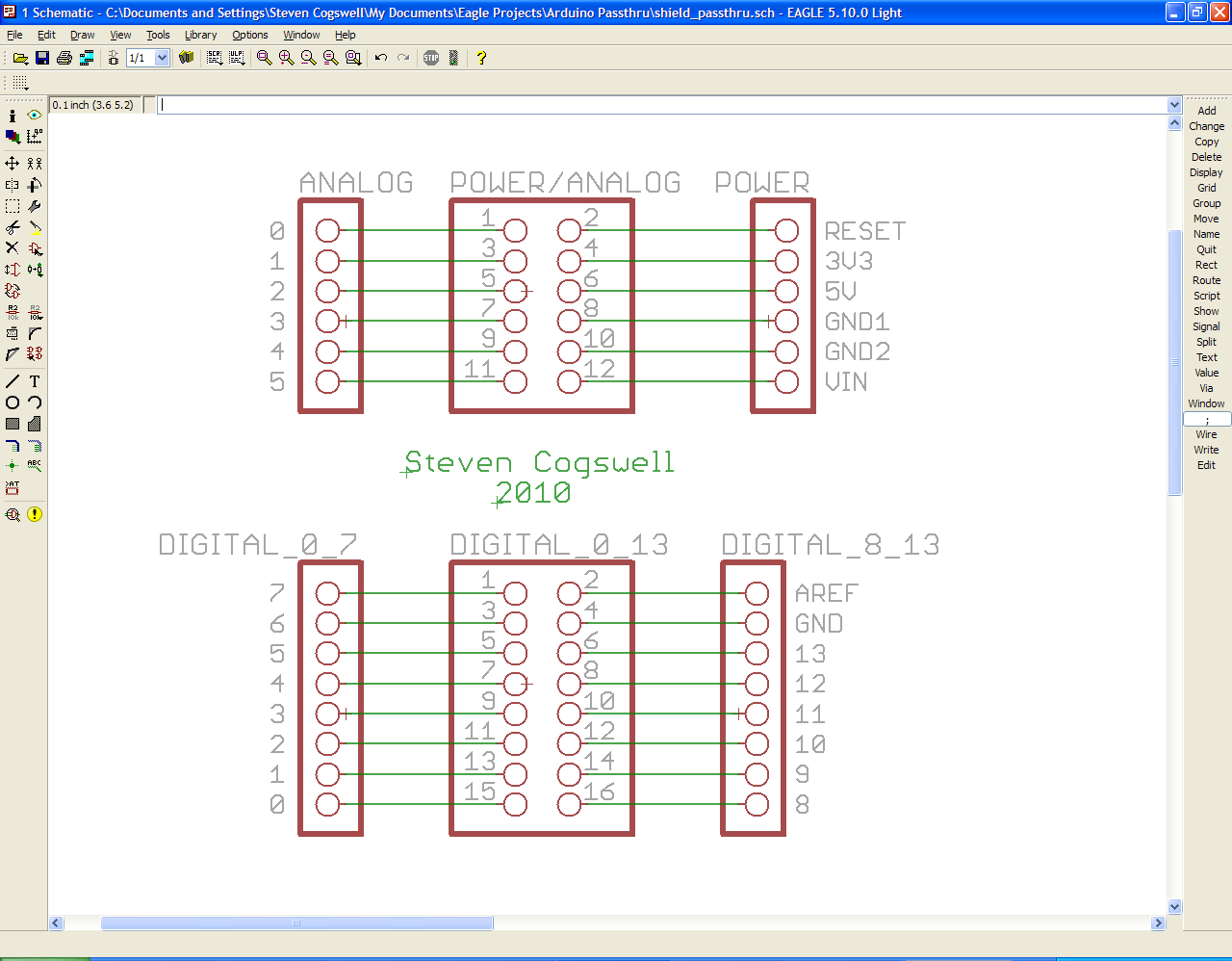Toggle the grid settings icon
The width and height of the screenshot is (1232, 961).
point(20,83)
